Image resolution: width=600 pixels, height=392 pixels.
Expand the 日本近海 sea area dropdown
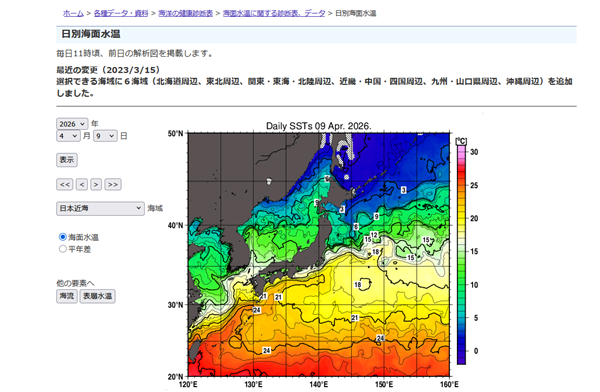pos(100,208)
